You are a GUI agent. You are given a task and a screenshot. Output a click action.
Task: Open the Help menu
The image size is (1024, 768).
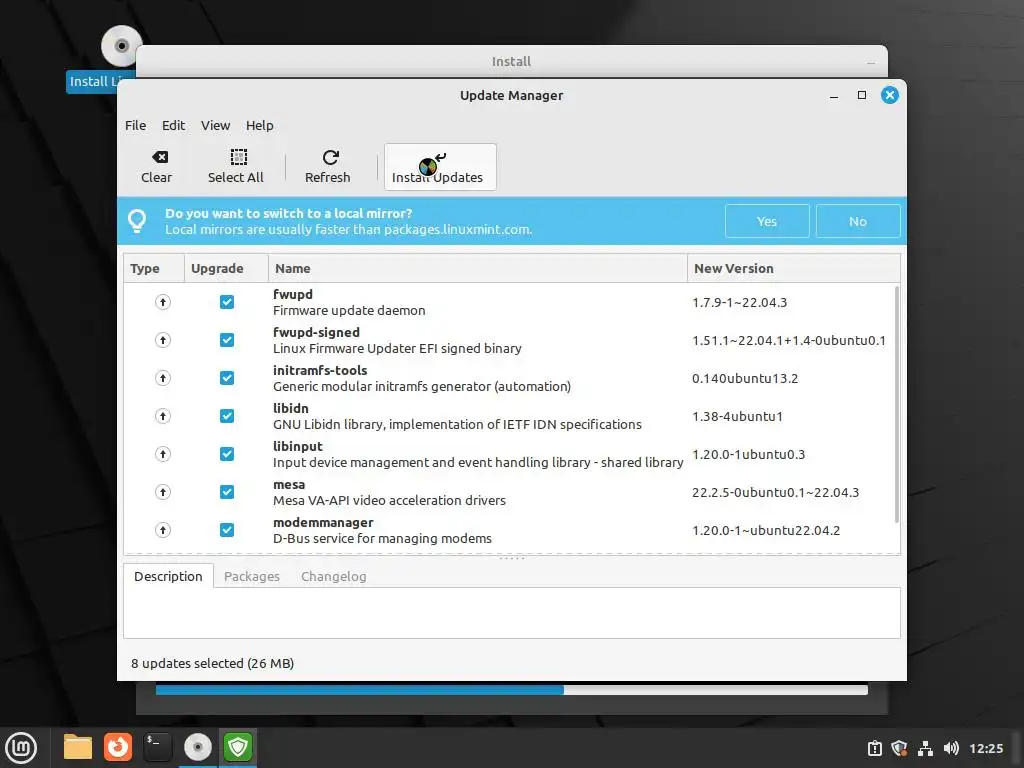[x=259, y=125]
